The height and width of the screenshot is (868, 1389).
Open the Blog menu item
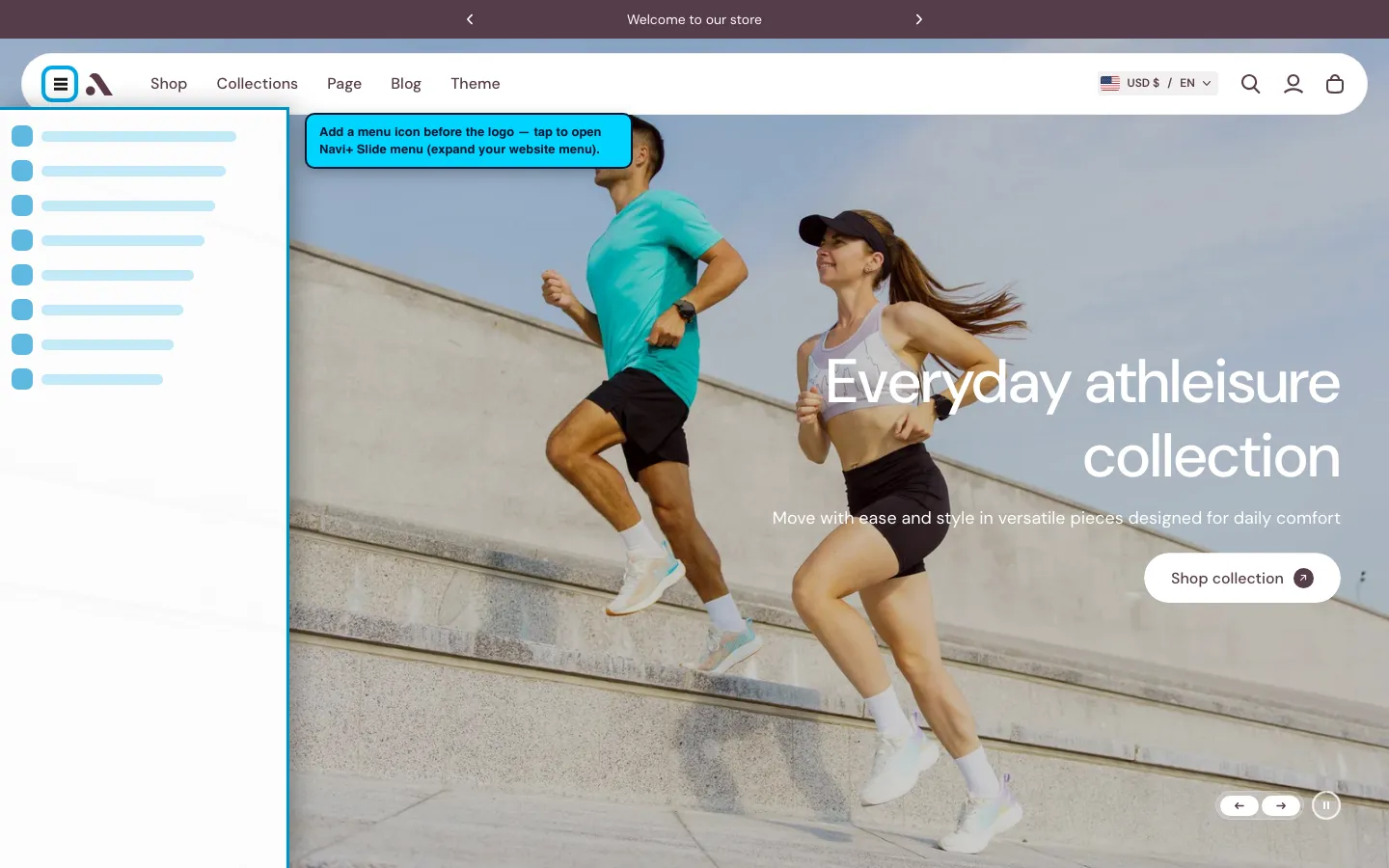tap(406, 84)
